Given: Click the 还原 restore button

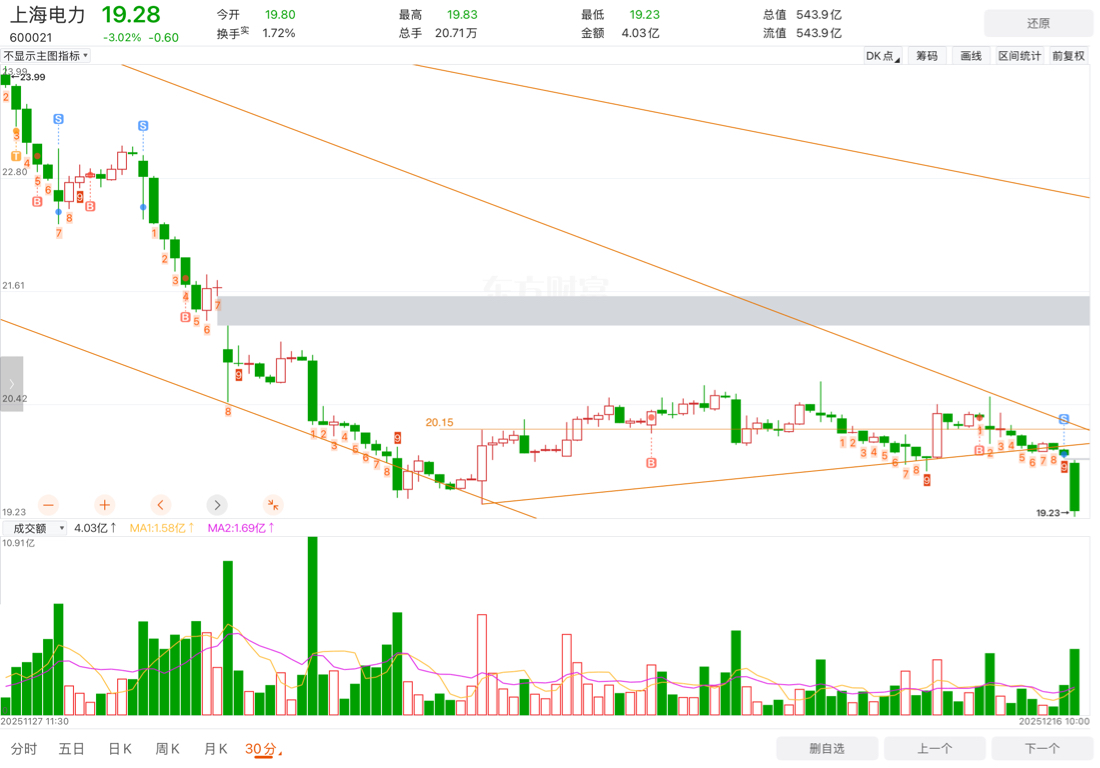Looking at the screenshot, I should 1038,23.
